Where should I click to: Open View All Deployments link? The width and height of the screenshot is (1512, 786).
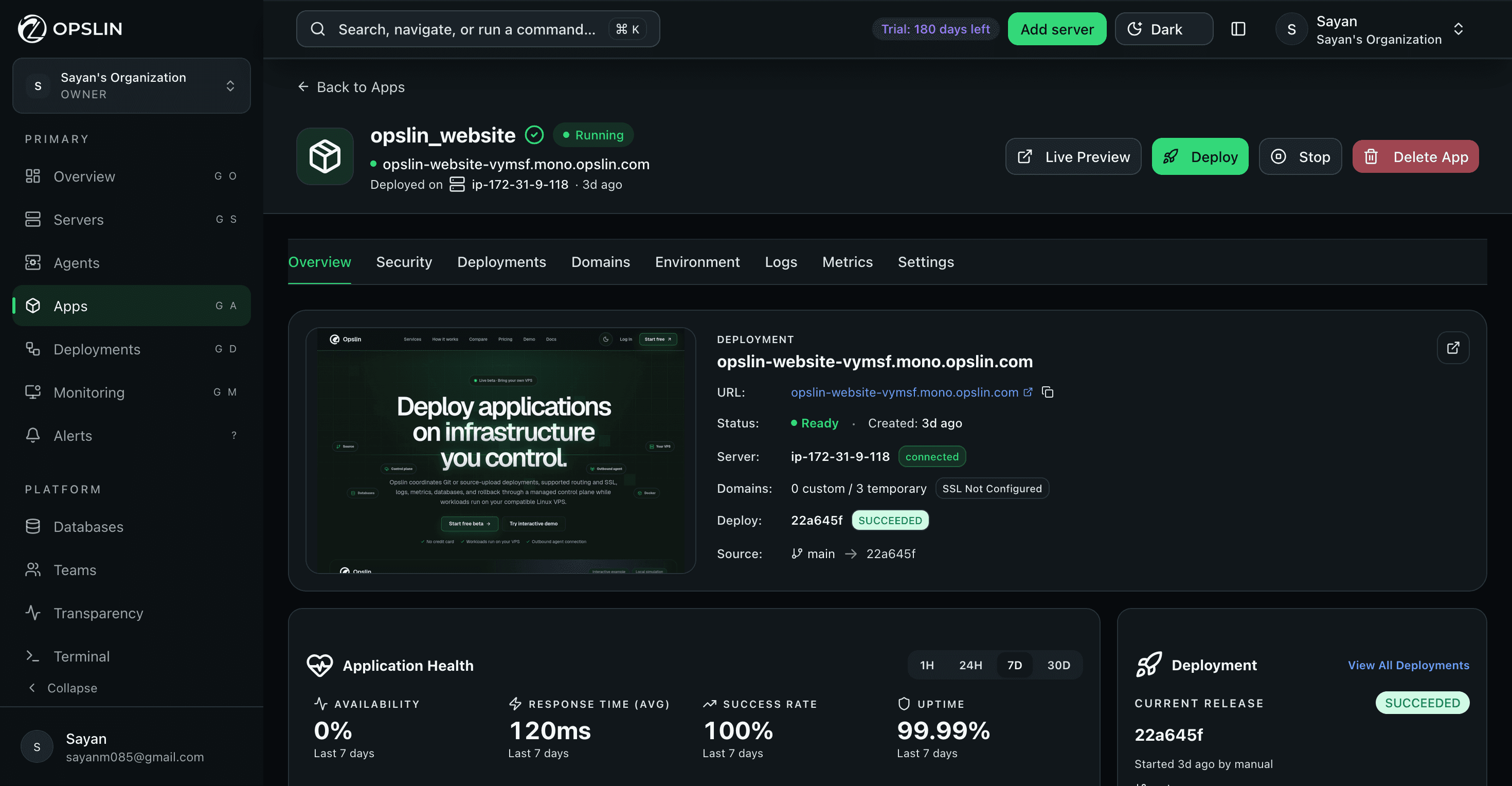1408,665
